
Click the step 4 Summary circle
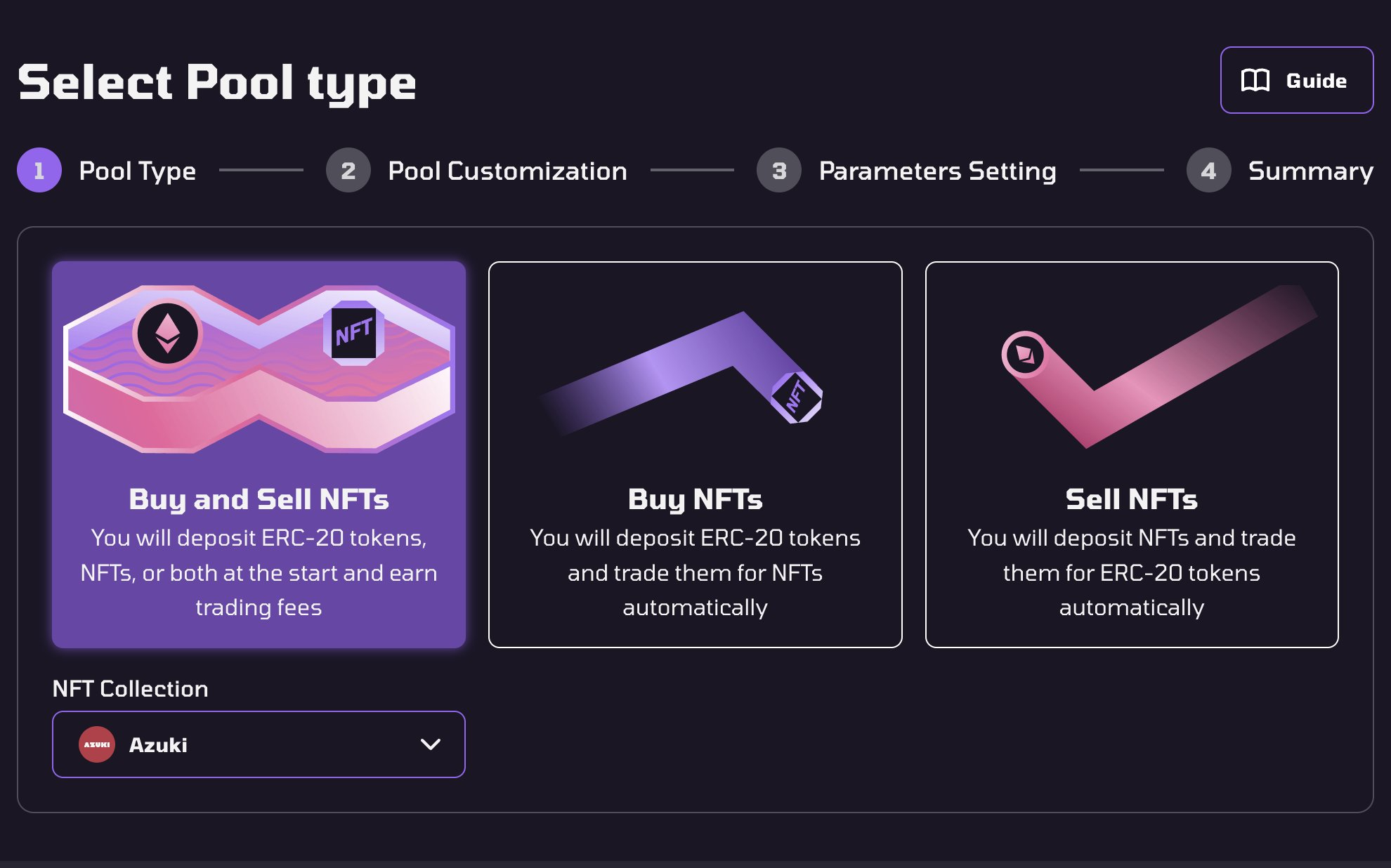coord(1208,170)
